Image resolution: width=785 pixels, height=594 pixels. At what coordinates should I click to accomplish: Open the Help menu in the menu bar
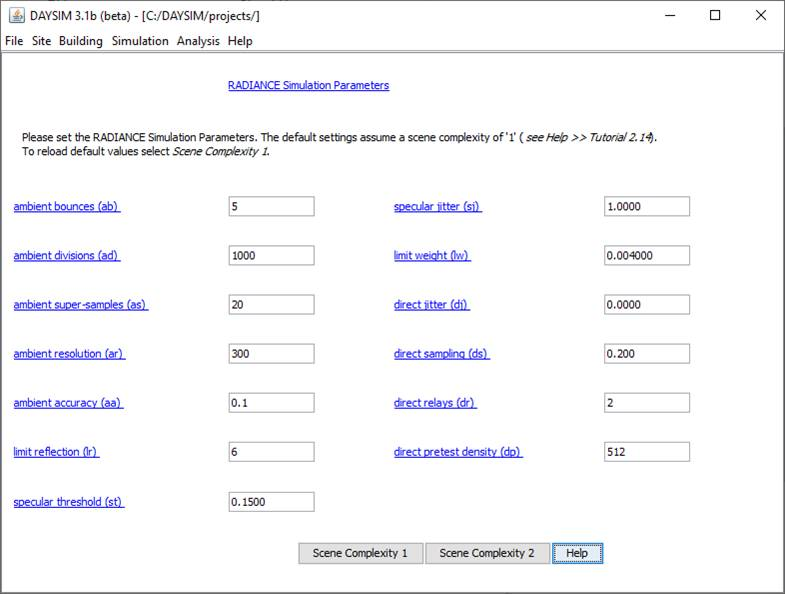[240, 41]
